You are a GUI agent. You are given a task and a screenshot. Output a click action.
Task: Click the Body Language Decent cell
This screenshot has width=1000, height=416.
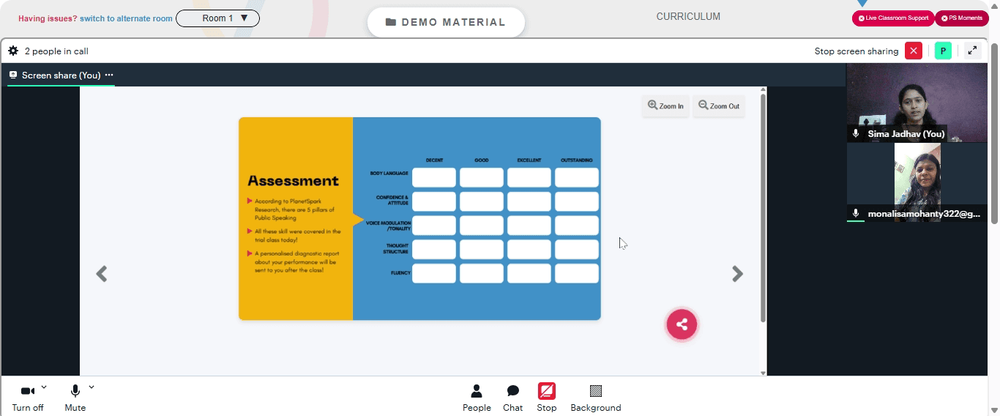pos(434,177)
